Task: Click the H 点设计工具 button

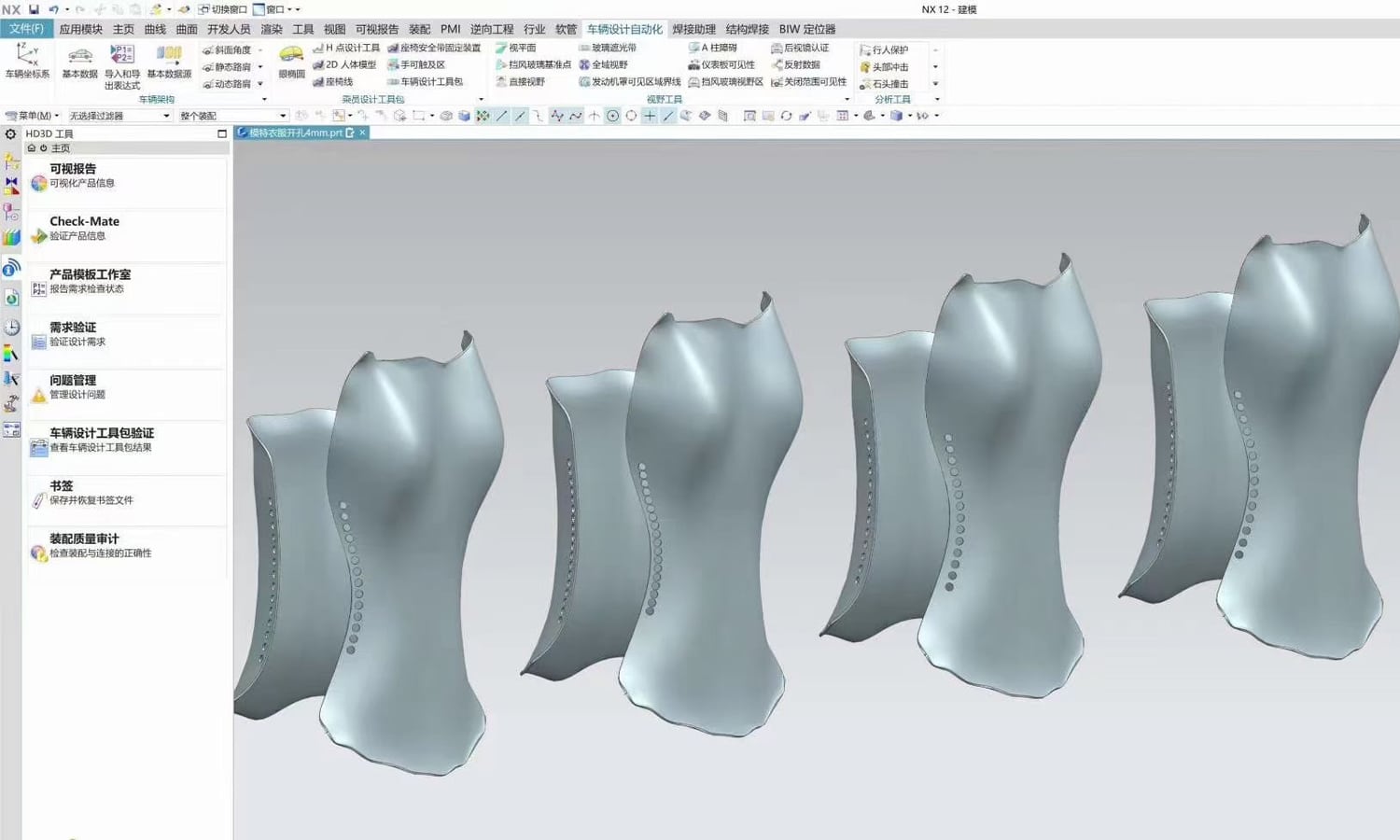Action: pos(346,48)
